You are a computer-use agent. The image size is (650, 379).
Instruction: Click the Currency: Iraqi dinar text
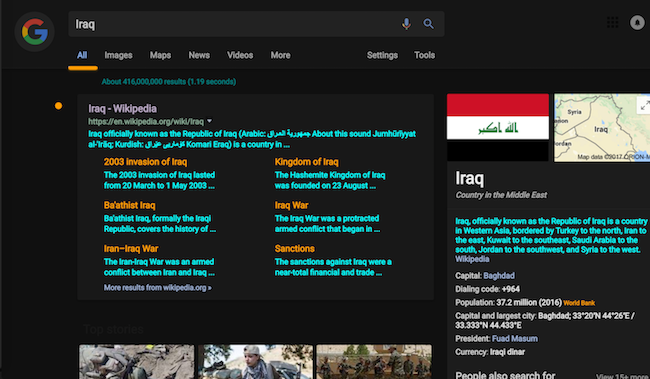[x=490, y=352]
